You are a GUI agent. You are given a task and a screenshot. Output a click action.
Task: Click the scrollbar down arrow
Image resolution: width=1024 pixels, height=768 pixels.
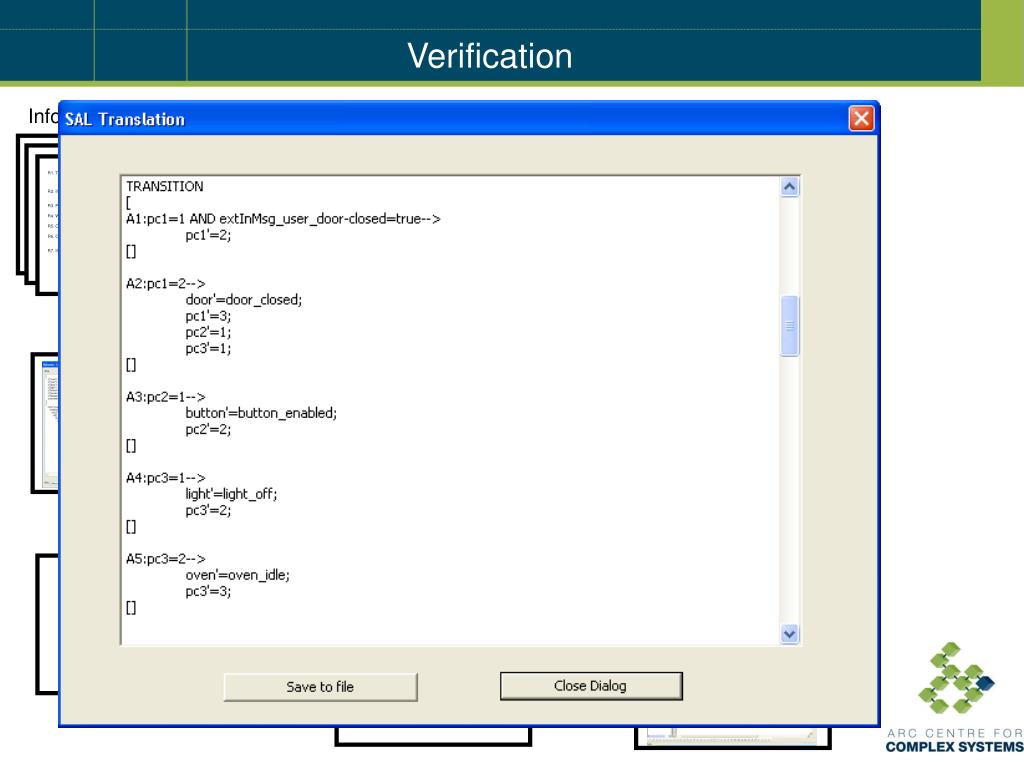point(789,633)
